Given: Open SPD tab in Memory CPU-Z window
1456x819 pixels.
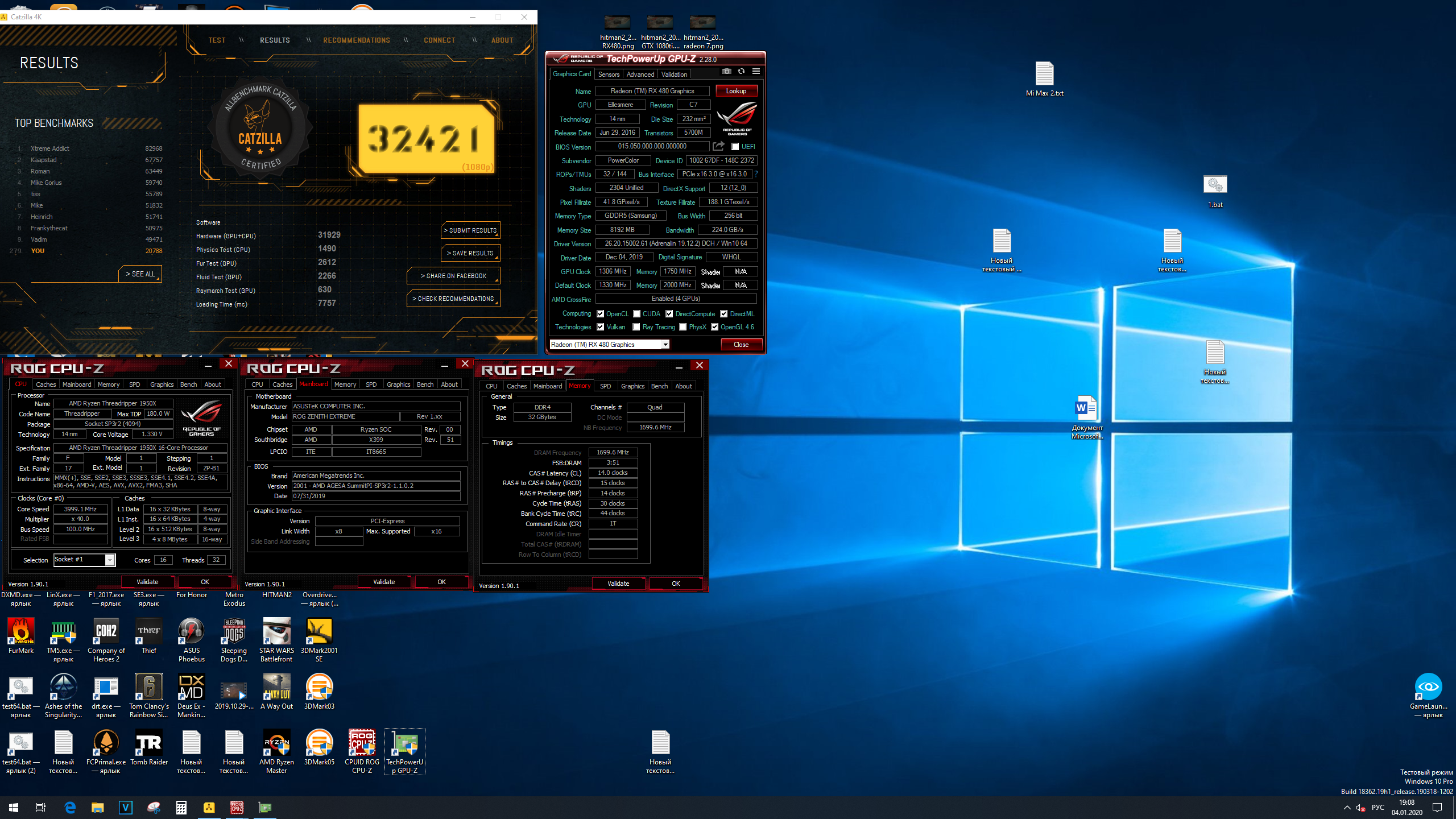Looking at the screenshot, I should pyautogui.click(x=606, y=386).
